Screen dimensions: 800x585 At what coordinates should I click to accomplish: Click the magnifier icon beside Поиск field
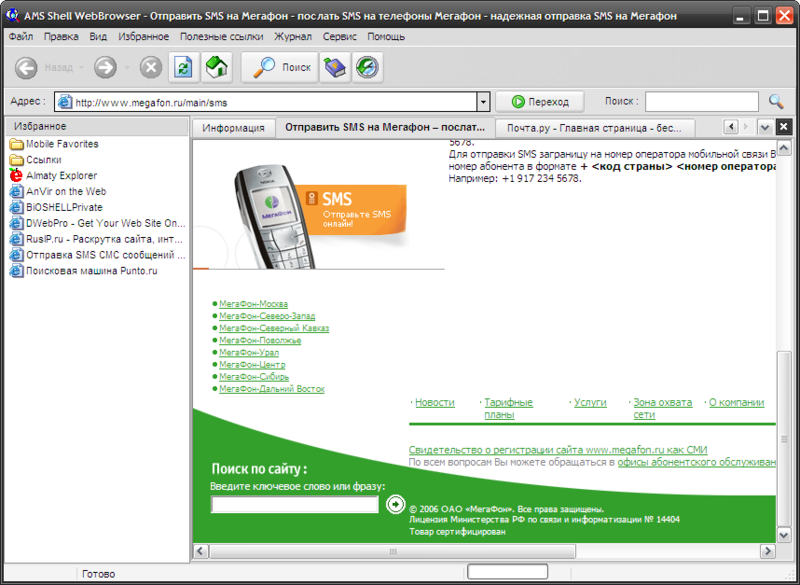776,101
